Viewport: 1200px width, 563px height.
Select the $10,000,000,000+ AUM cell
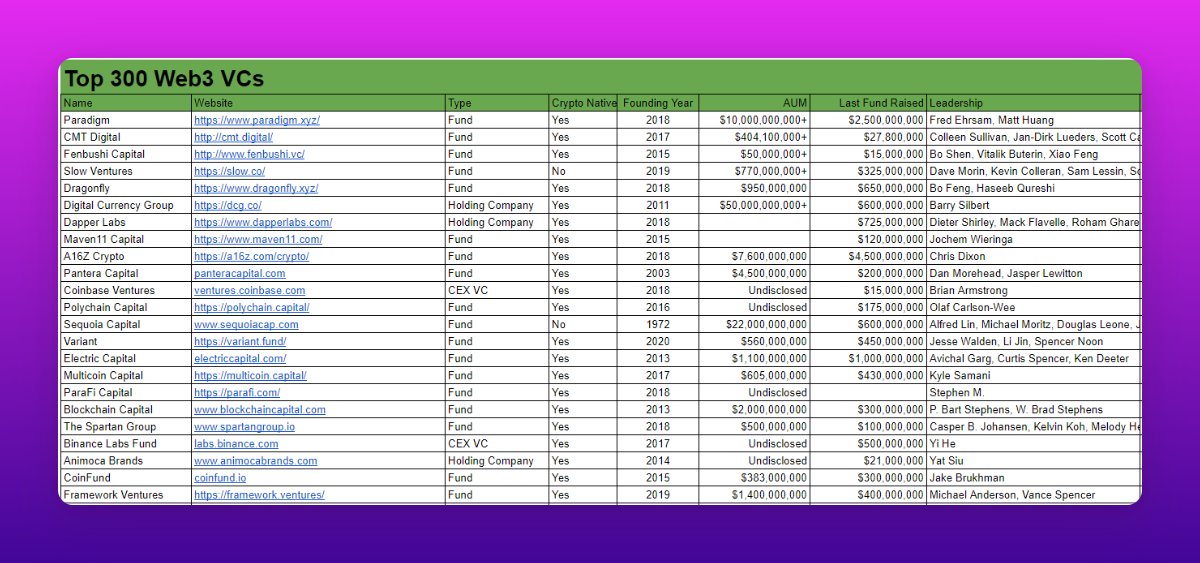click(x=755, y=120)
